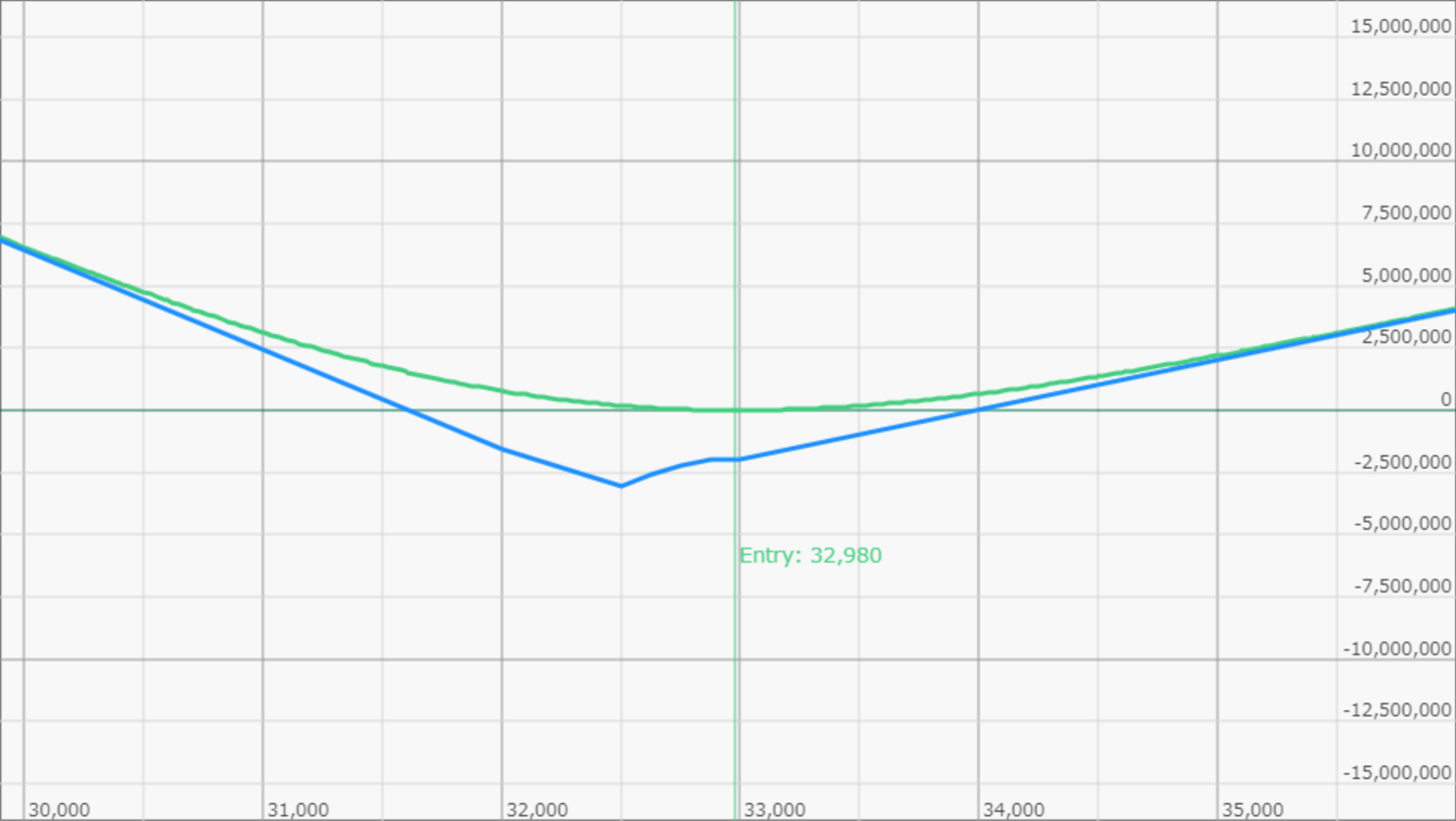Click the -5,000,000 y-axis label
This screenshot has width=1456, height=821.
pos(1403,524)
